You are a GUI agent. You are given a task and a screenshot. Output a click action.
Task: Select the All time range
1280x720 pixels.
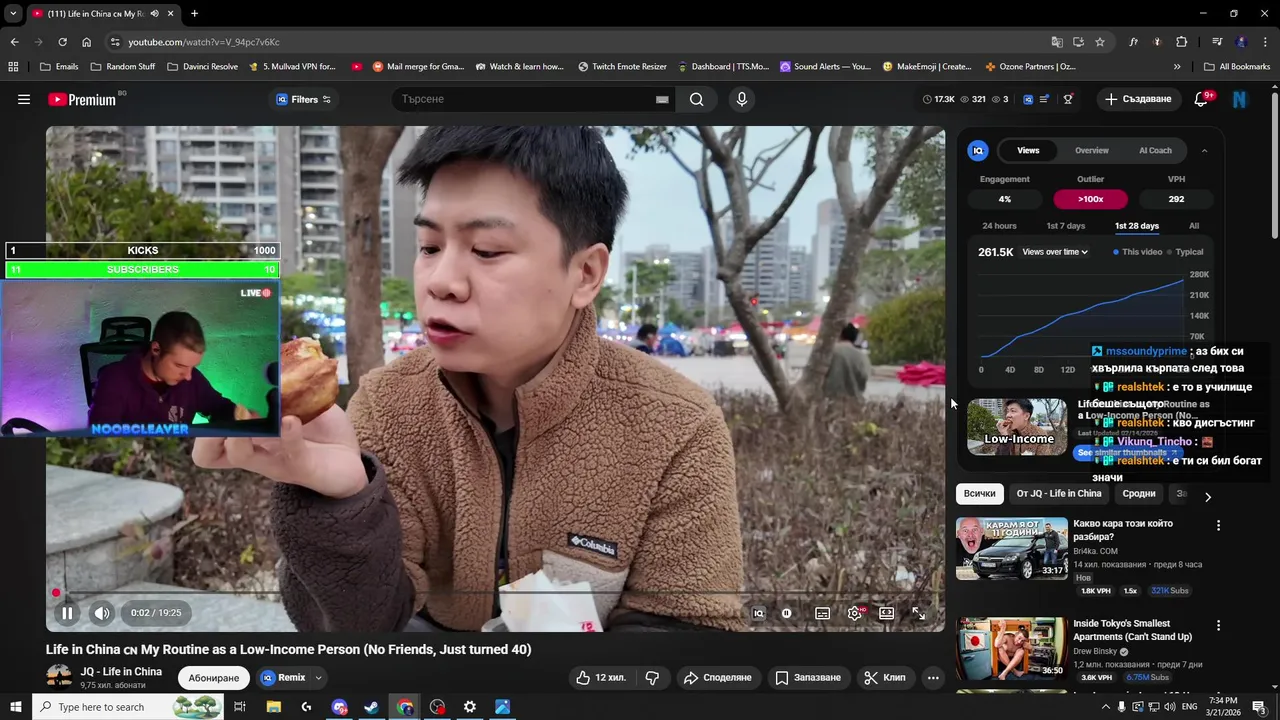coord(1194,226)
